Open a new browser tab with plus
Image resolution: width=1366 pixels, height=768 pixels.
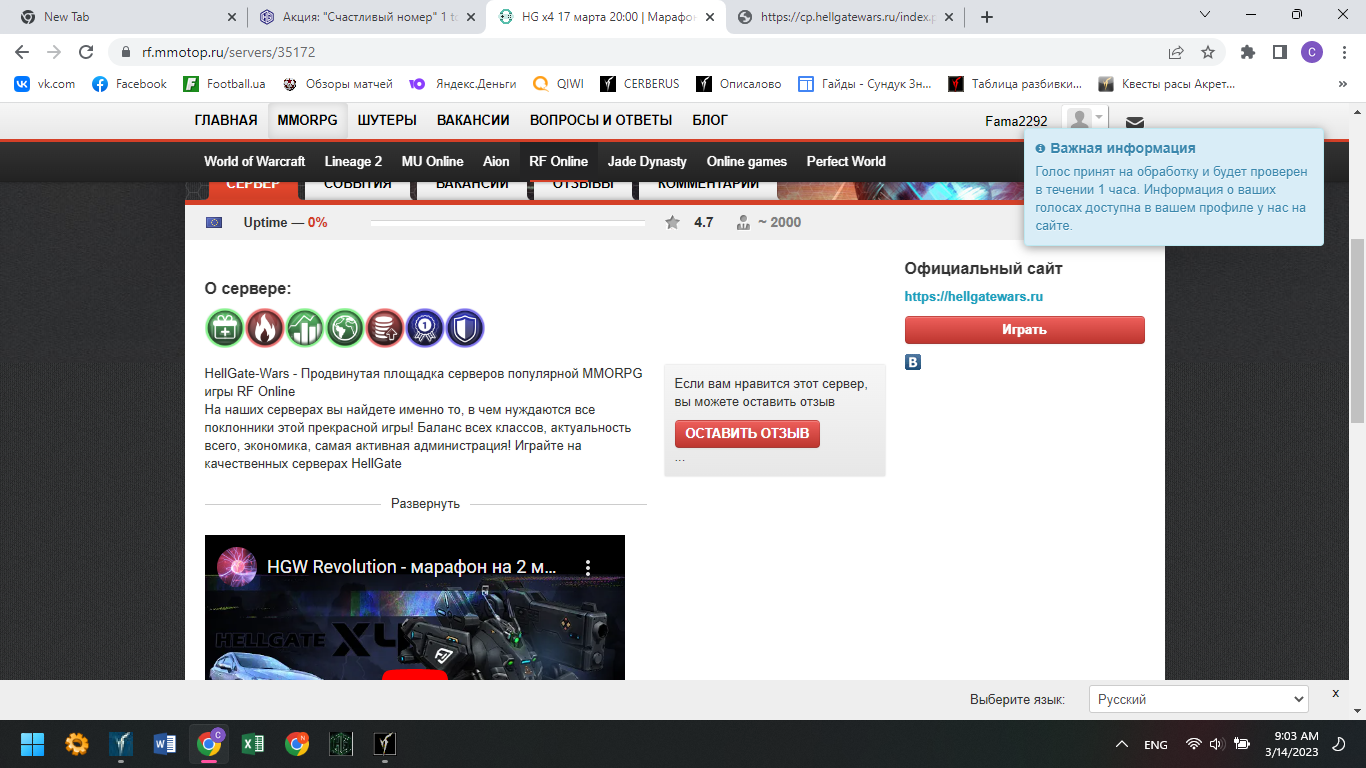pos(987,17)
